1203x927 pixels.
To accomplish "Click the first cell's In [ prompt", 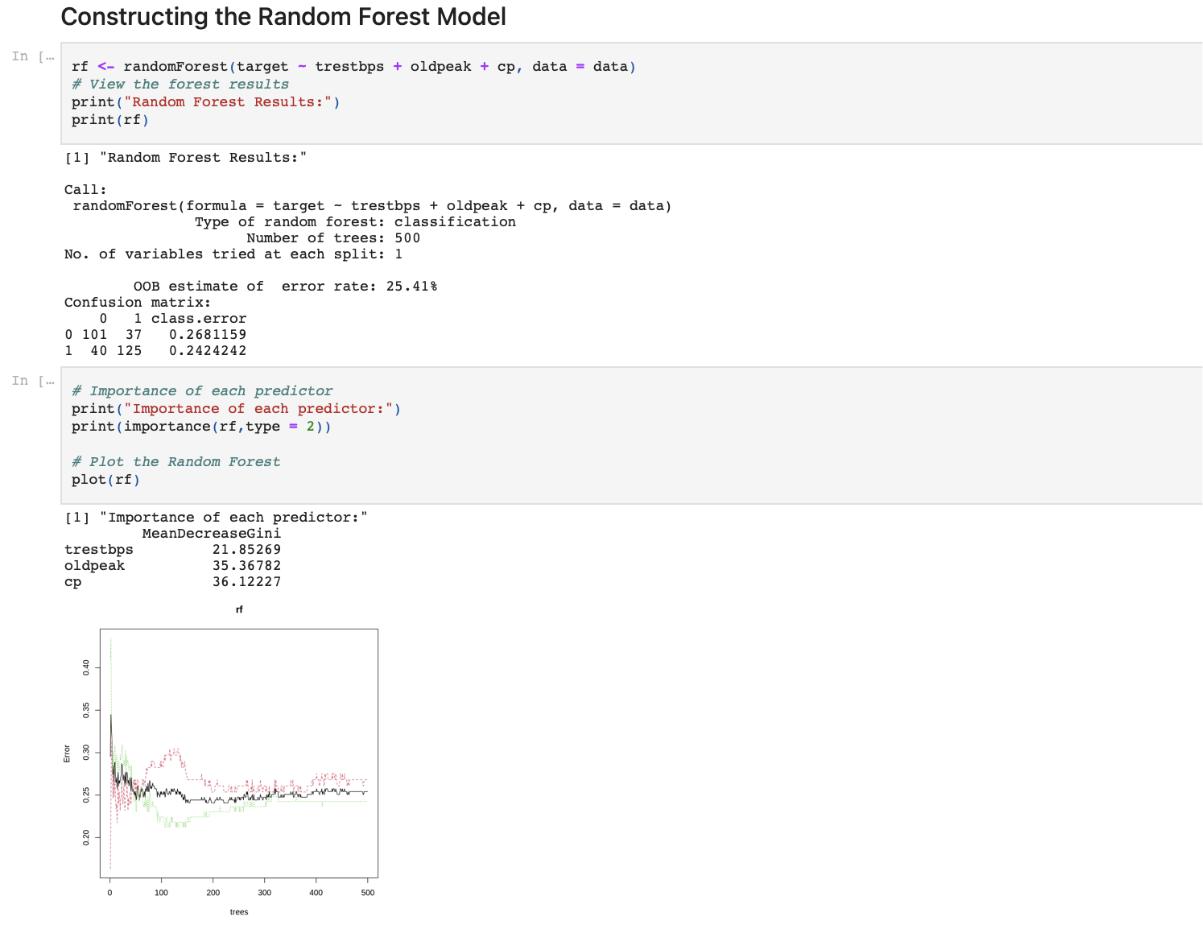I will click(31, 57).
